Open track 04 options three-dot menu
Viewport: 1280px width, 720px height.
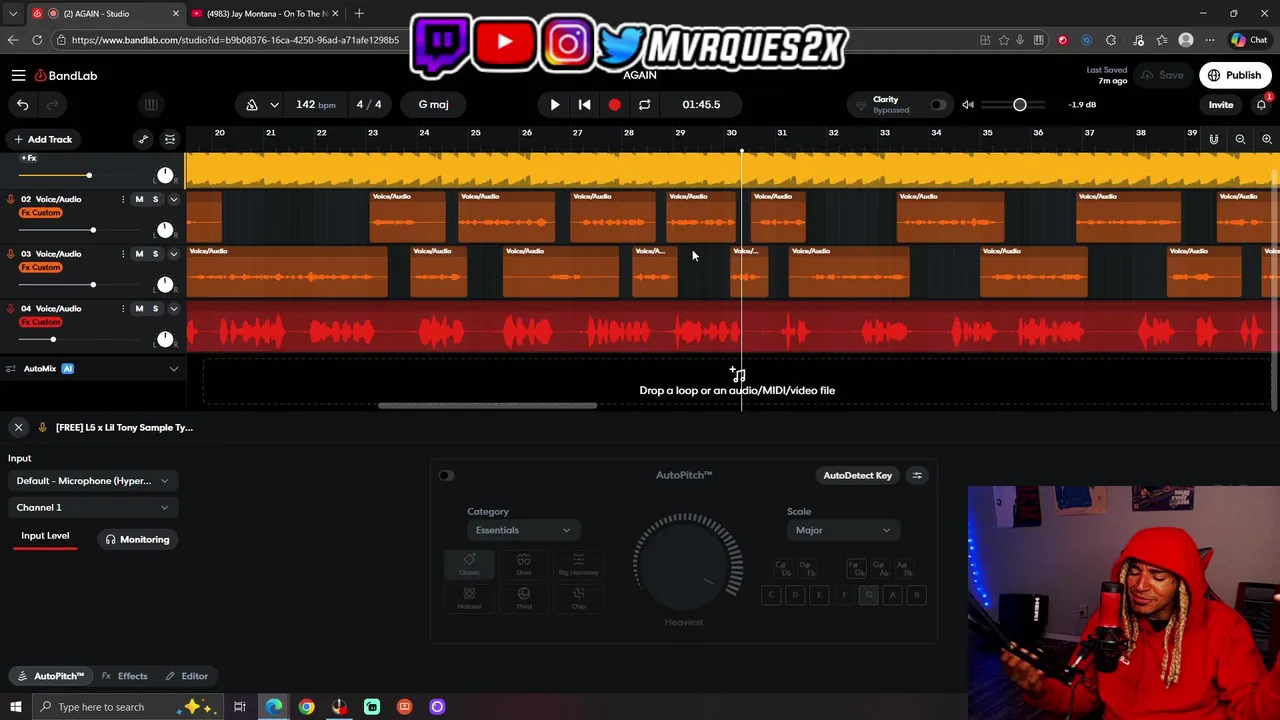tap(123, 308)
